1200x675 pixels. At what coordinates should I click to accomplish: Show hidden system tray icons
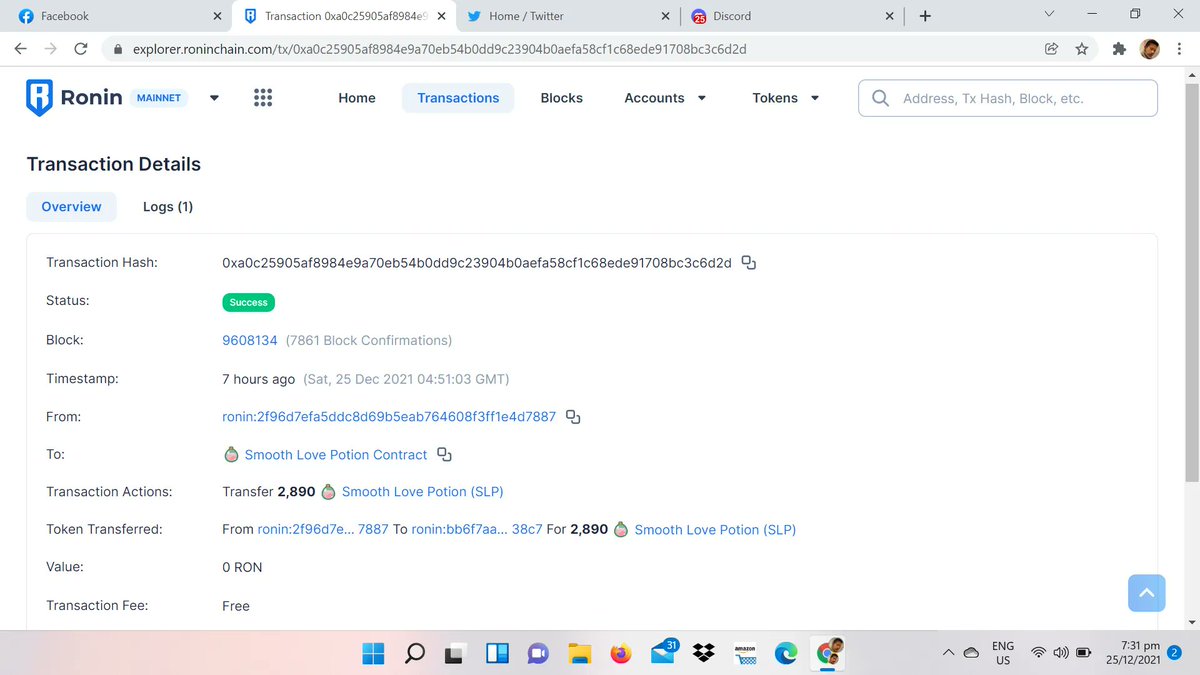[x=948, y=654]
